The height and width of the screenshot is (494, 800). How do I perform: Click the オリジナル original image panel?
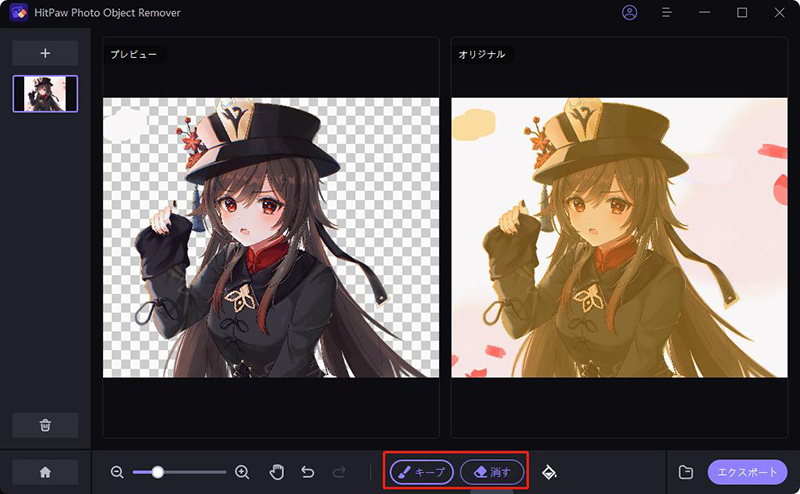[612, 237]
